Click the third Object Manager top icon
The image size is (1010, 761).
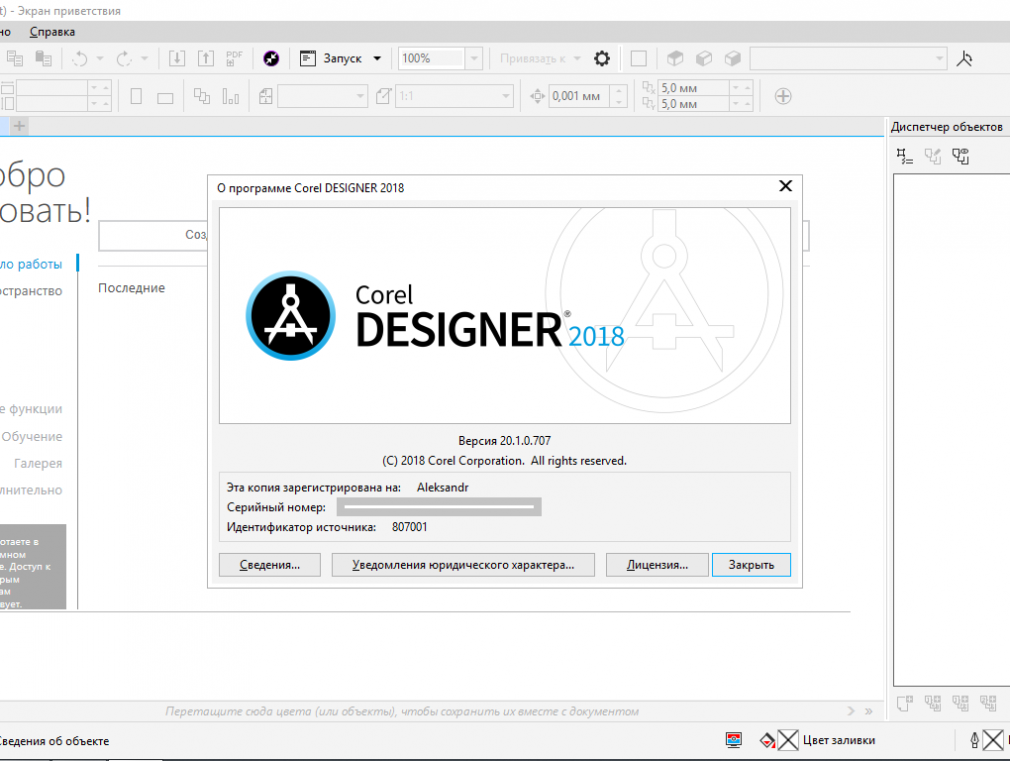click(x=960, y=156)
